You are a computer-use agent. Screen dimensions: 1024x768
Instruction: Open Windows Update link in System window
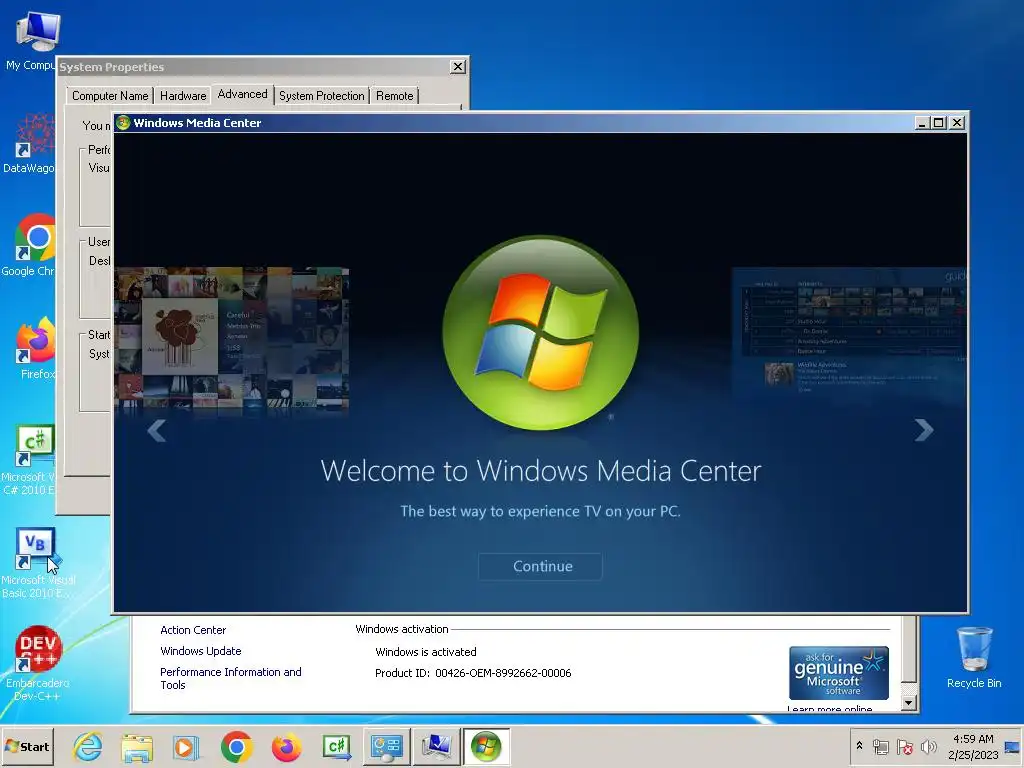200,651
